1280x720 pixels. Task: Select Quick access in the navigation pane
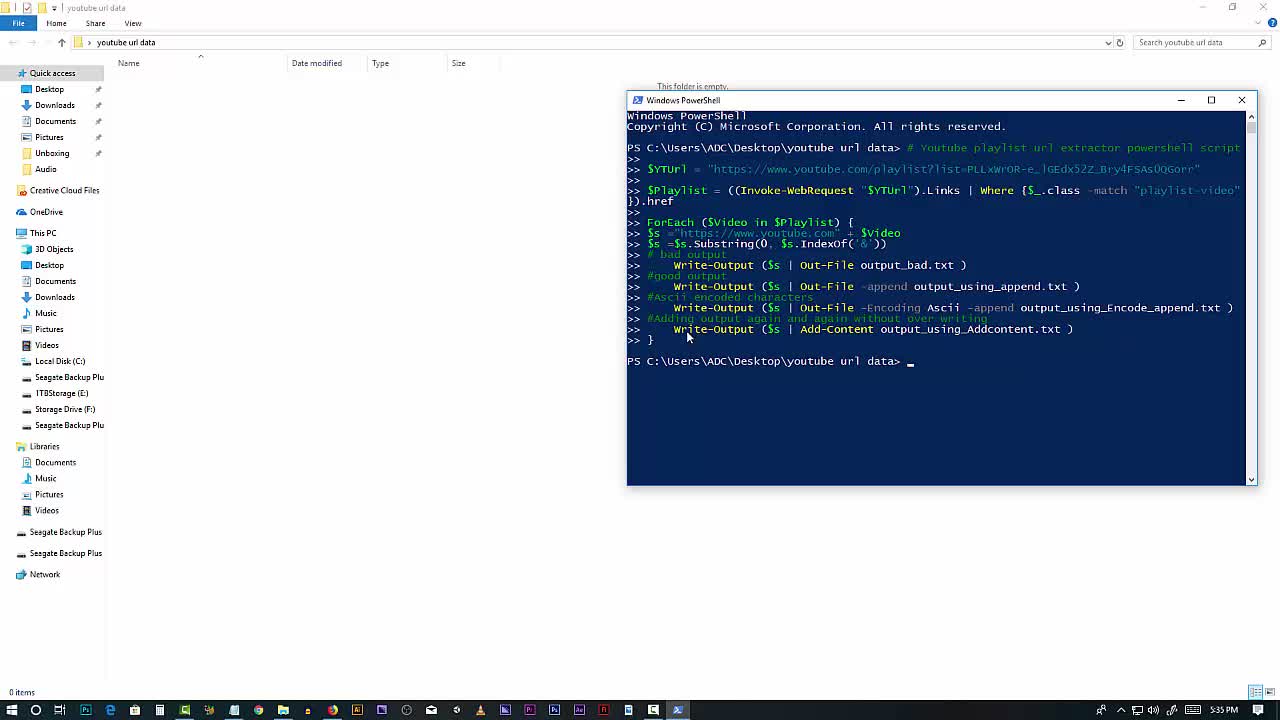coord(52,73)
